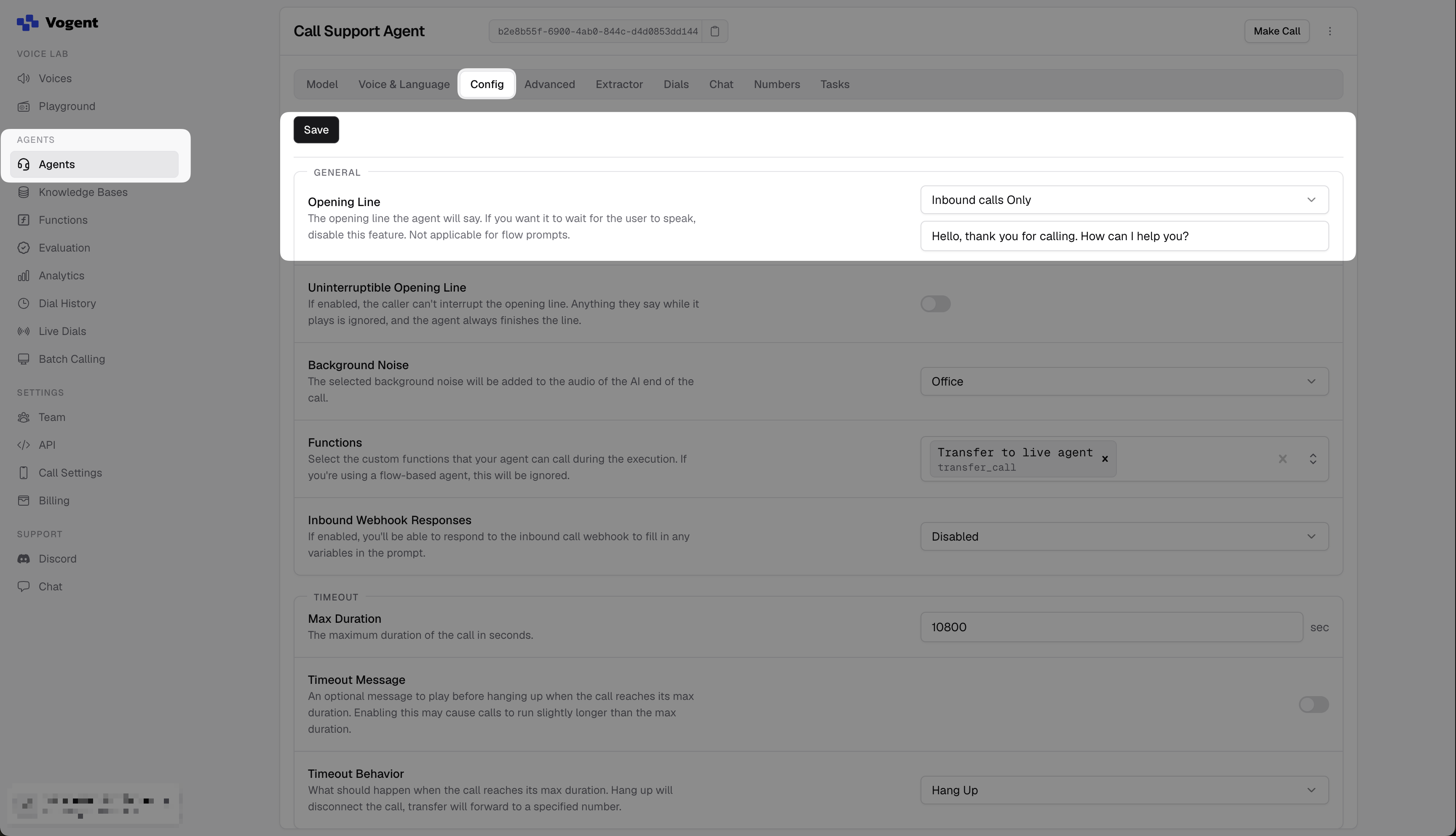This screenshot has width=1456, height=836.
Task: Open the three-dot more options menu
Action: click(1330, 32)
